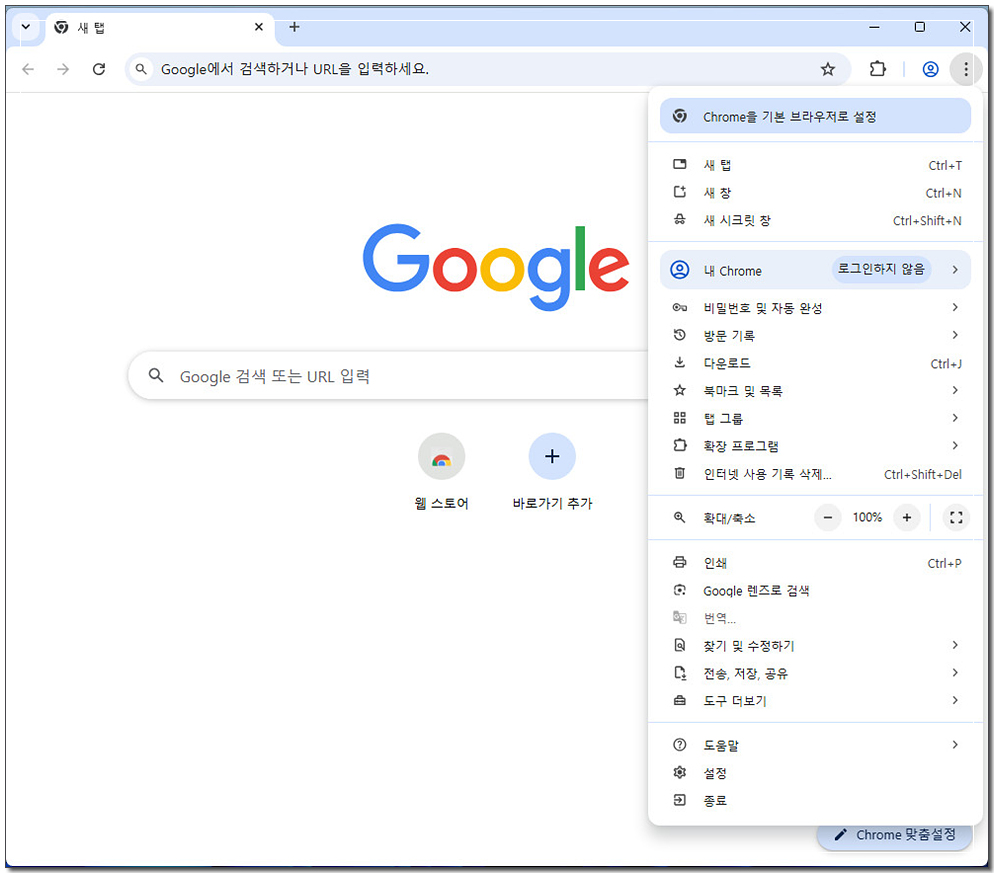
Task: Click the grid icon beside 탭 그룹
Action: (x=680, y=418)
